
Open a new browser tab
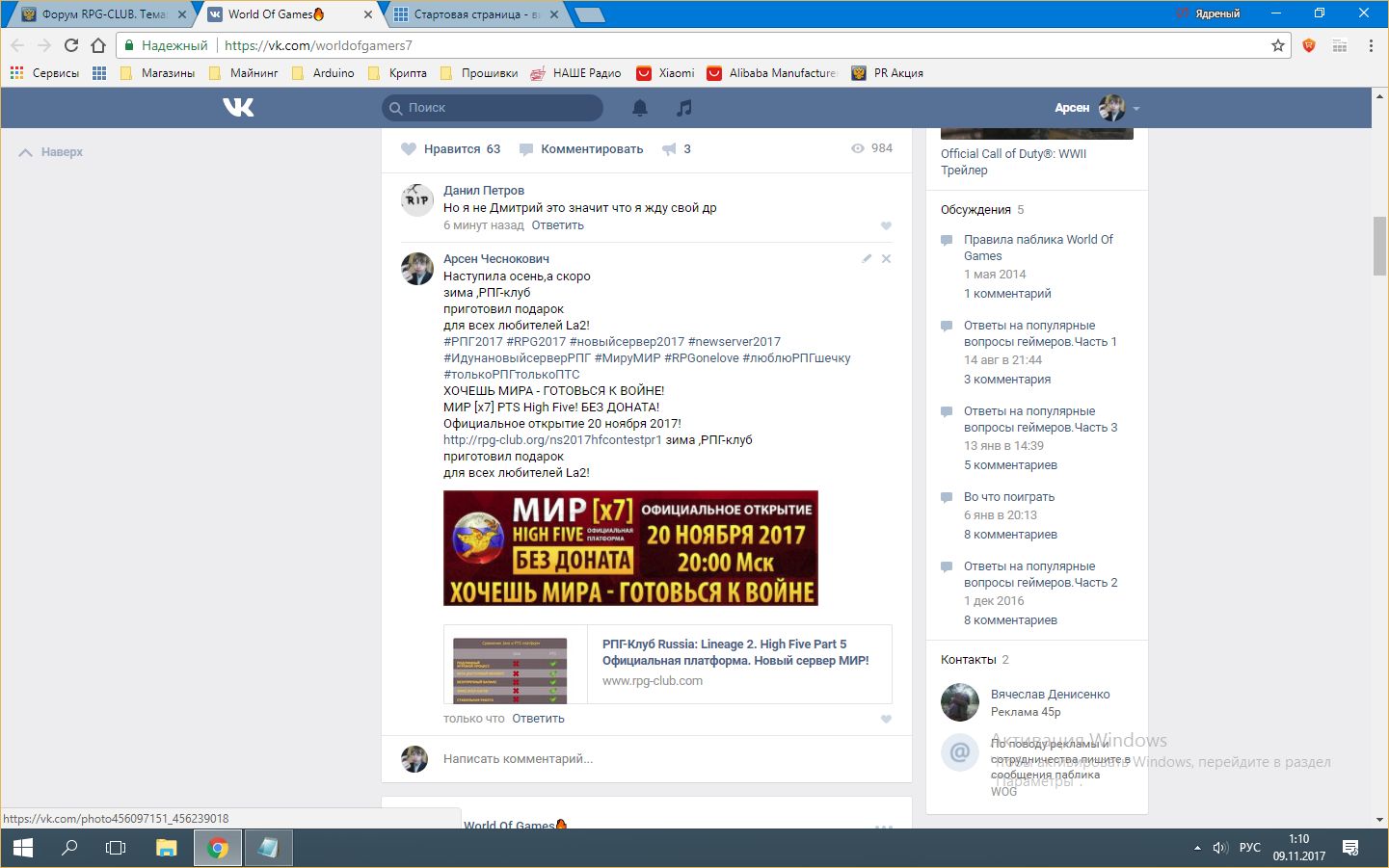tap(589, 14)
